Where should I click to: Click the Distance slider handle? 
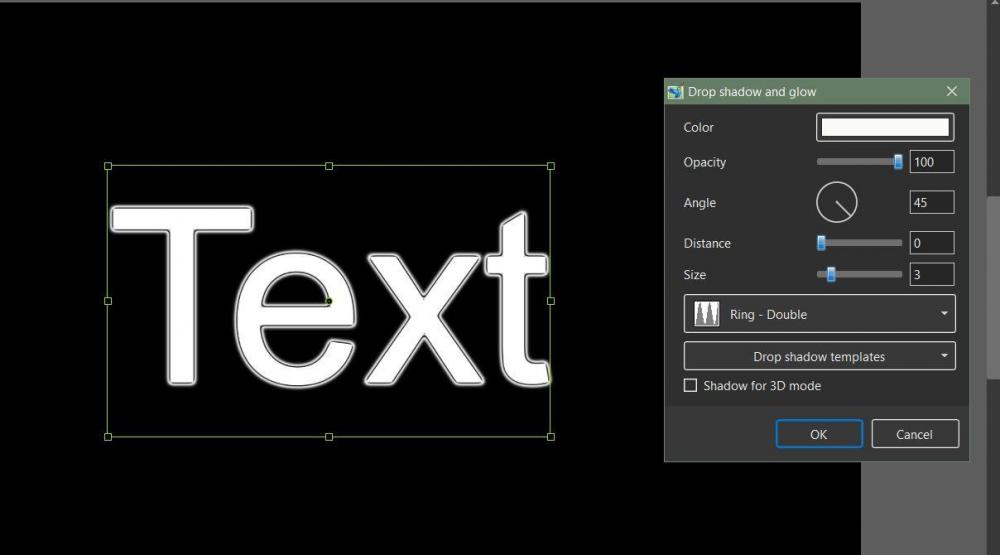821,242
